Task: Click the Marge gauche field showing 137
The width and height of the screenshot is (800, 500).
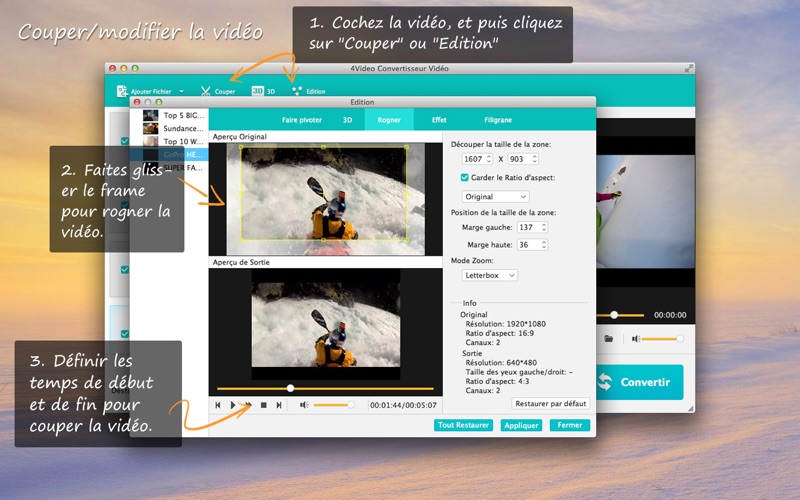Action: click(x=529, y=228)
